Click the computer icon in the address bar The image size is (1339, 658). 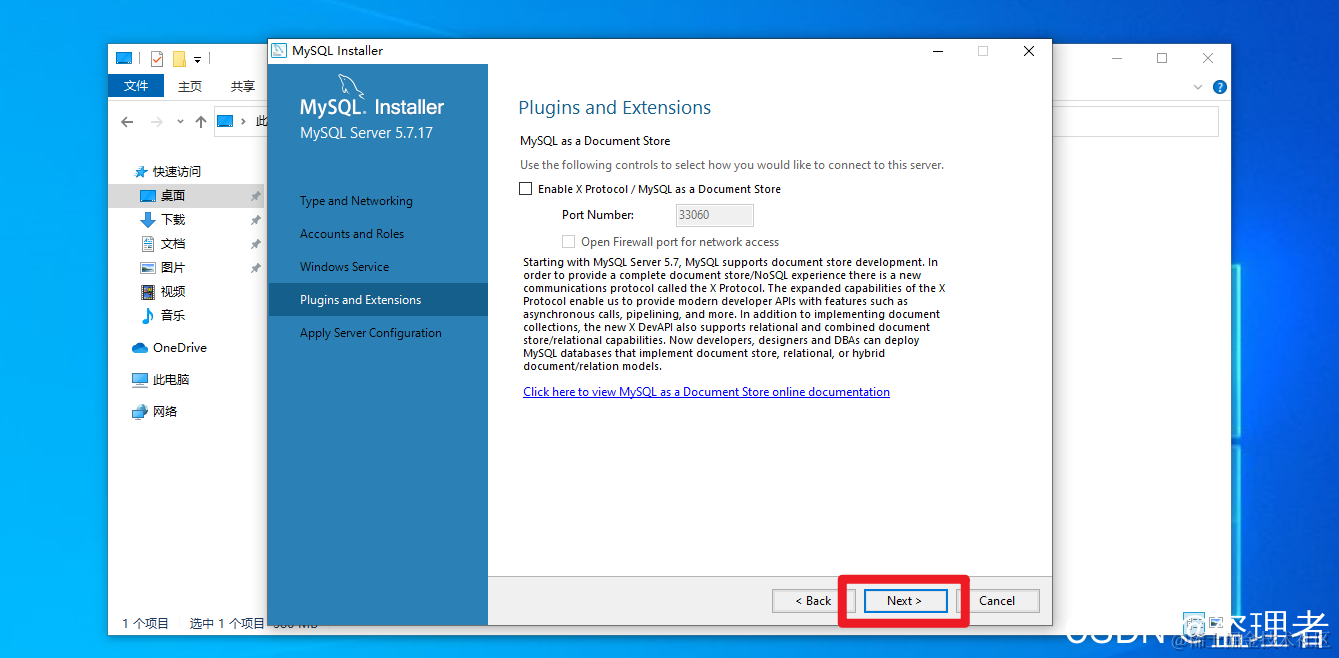pos(225,122)
